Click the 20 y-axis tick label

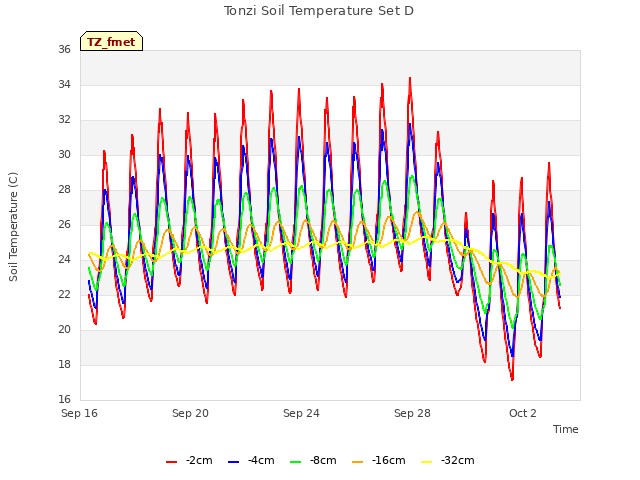pyautogui.click(x=64, y=329)
